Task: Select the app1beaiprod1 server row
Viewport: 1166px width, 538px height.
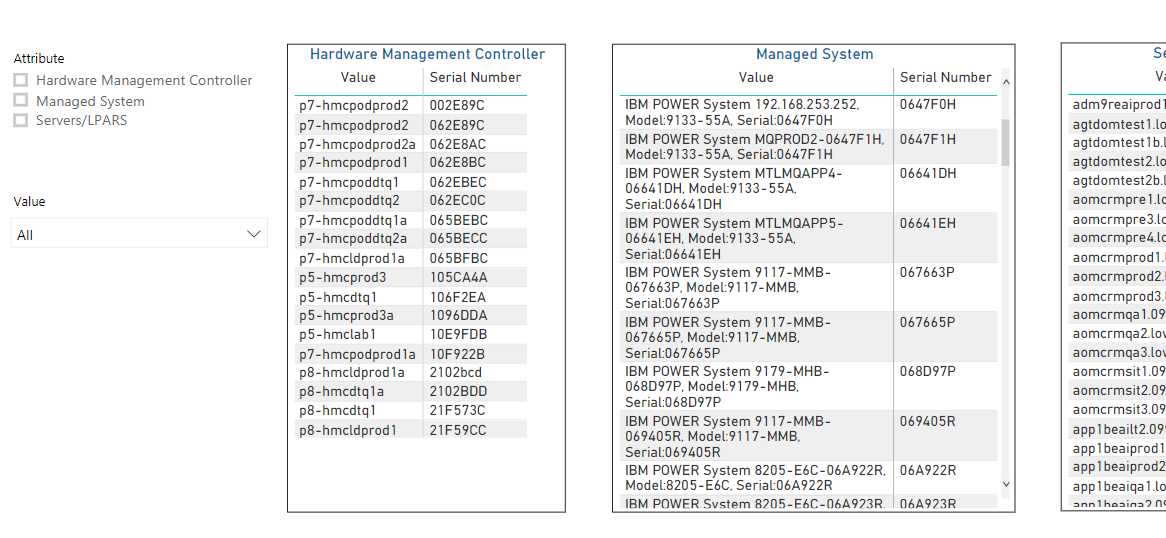Action: [1117, 448]
